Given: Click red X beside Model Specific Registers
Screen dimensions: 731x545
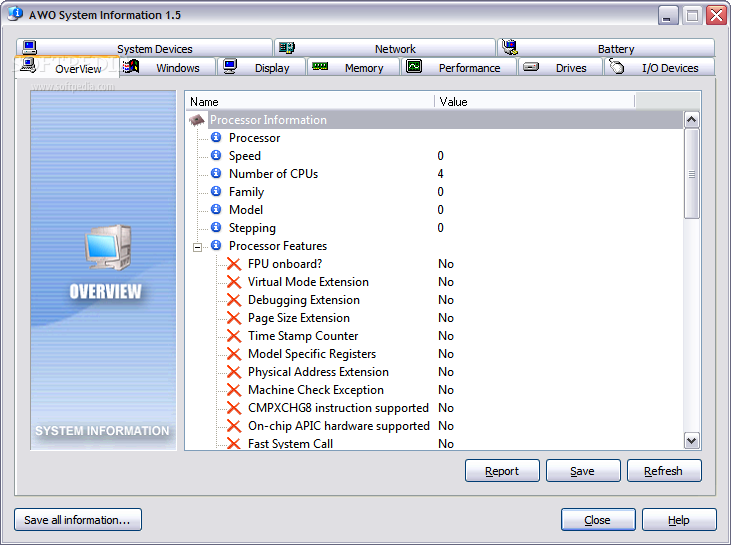Looking at the screenshot, I should click(x=234, y=354).
